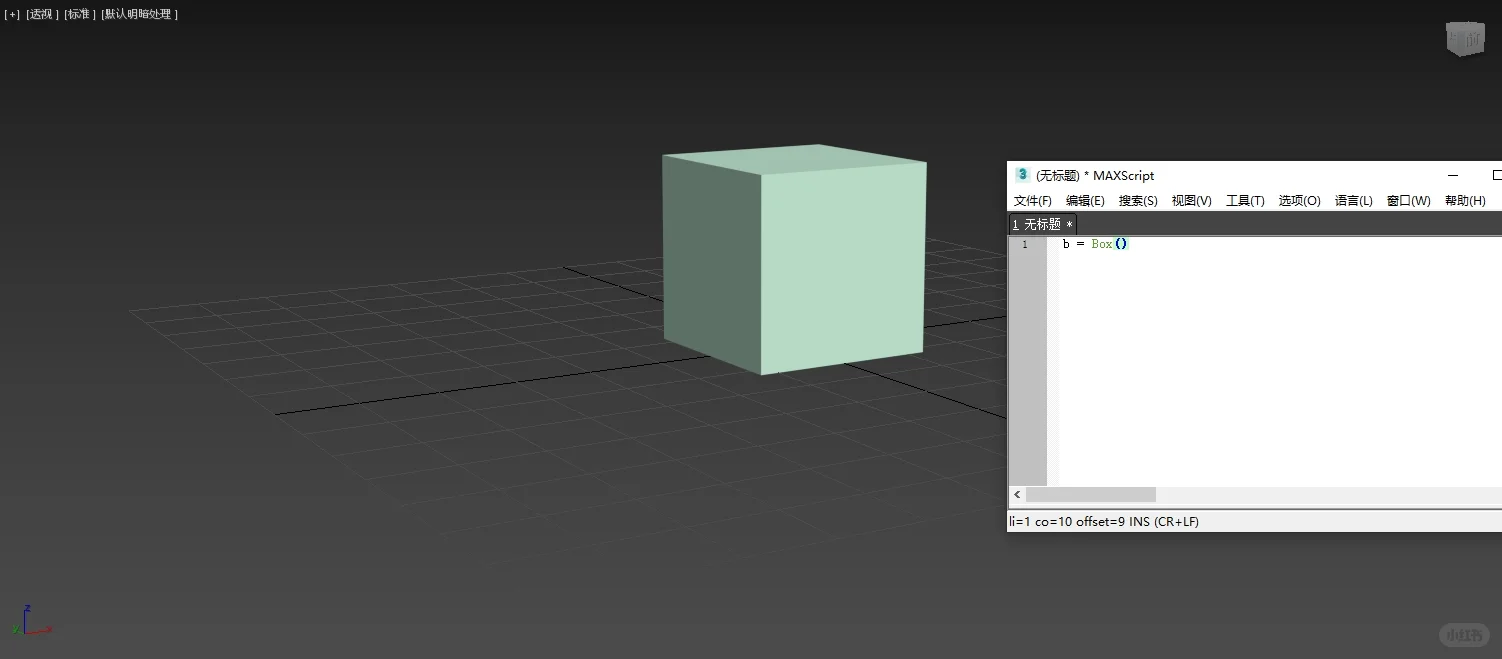Click the horizontal scrollbar thumb

(x=1090, y=494)
